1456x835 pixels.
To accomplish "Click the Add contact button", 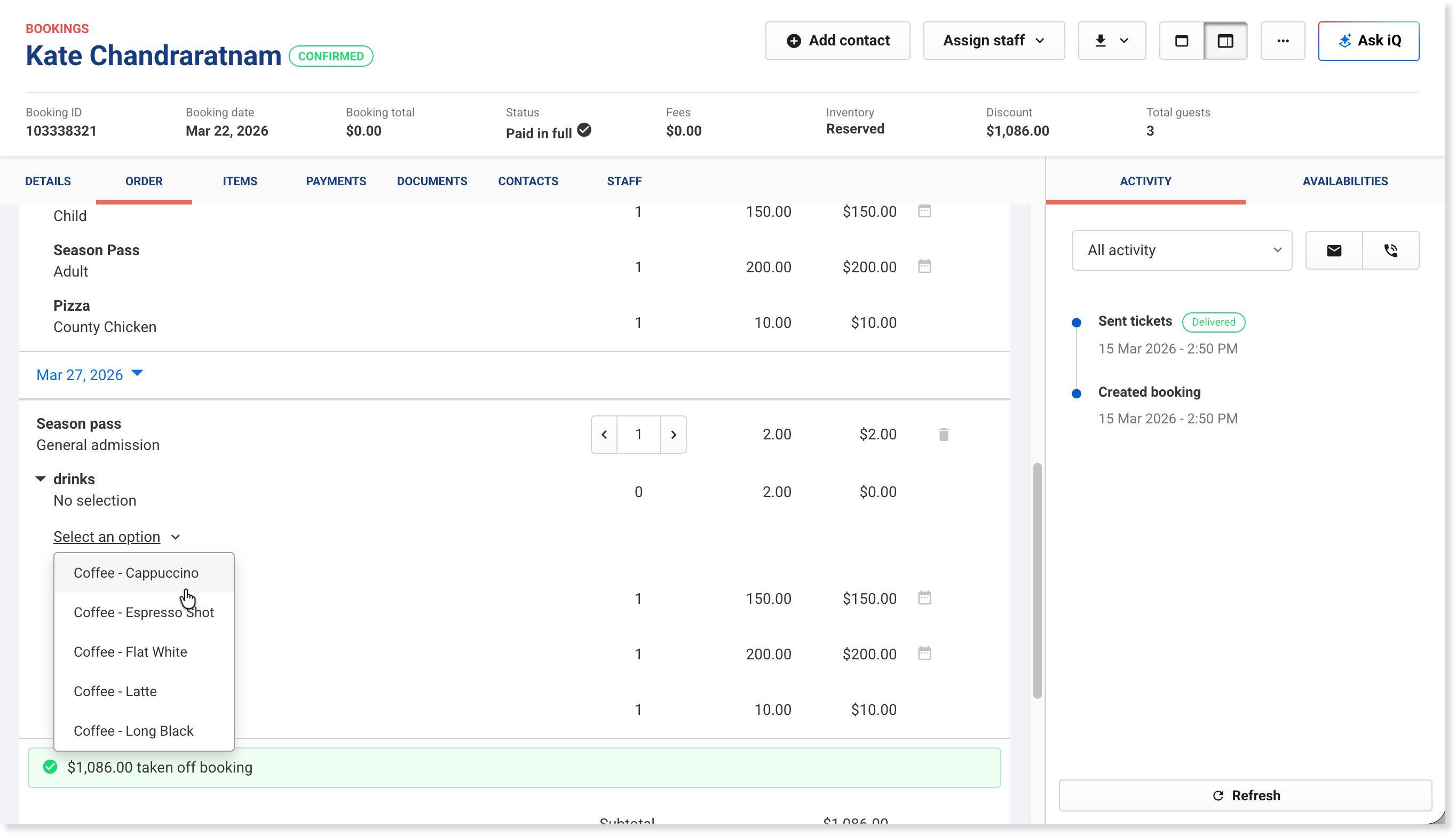I will pyautogui.click(x=837, y=41).
